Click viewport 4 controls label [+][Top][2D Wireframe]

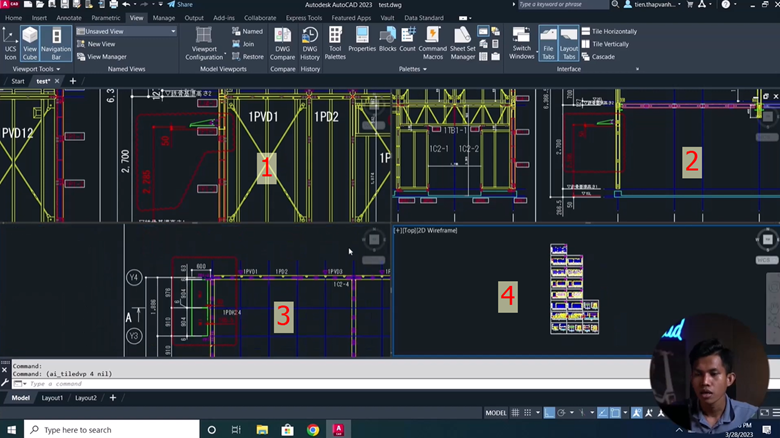click(426, 230)
